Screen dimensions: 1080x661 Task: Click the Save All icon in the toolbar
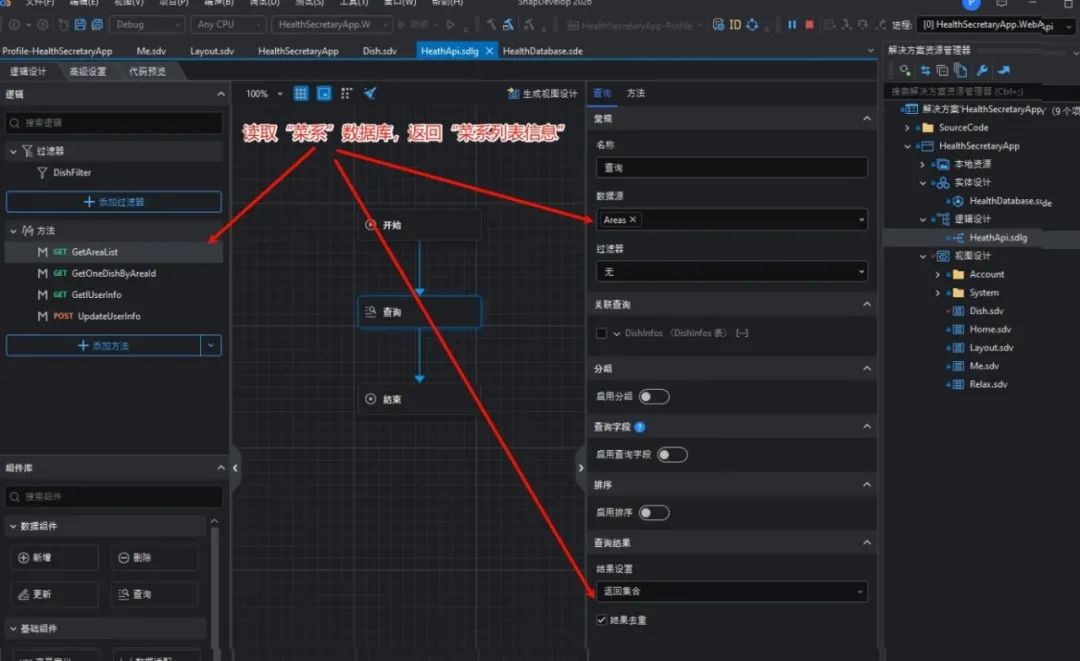(97, 25)
